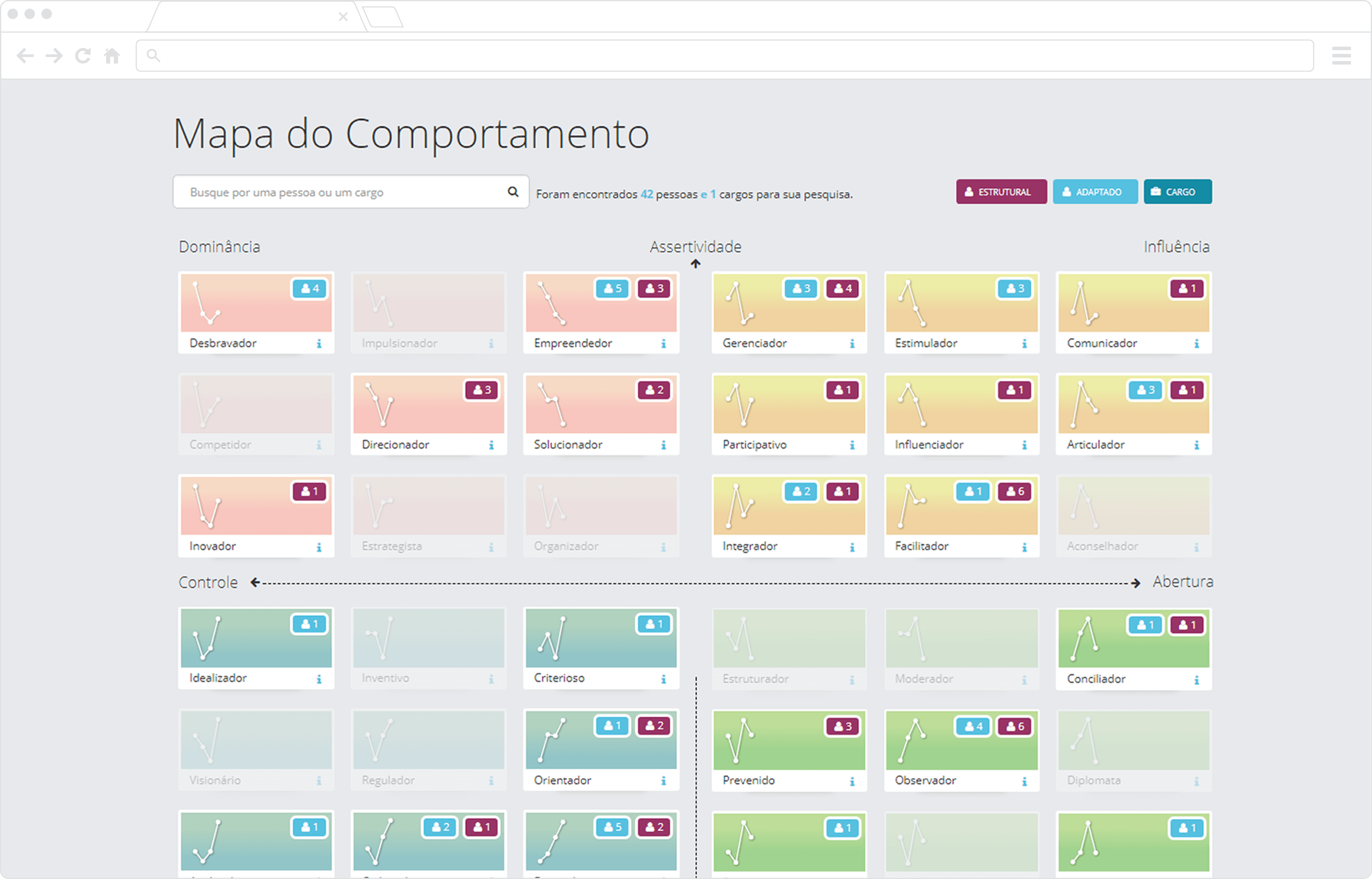Click the search magnifier icon
The image size is (1372, 879).
click(x=513, y=192)
